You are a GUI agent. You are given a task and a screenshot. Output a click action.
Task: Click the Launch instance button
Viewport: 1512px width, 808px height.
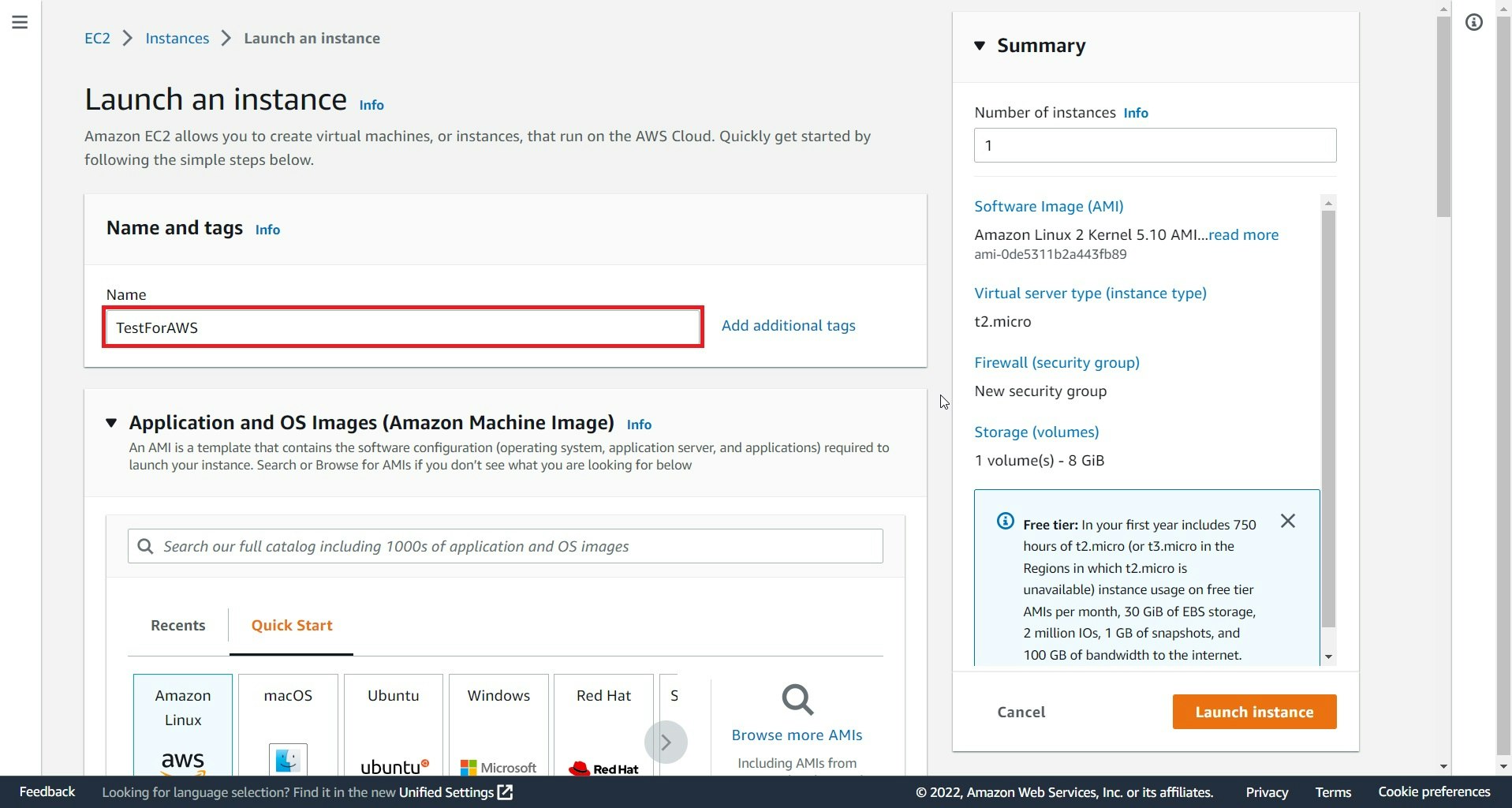[1253, 711]
